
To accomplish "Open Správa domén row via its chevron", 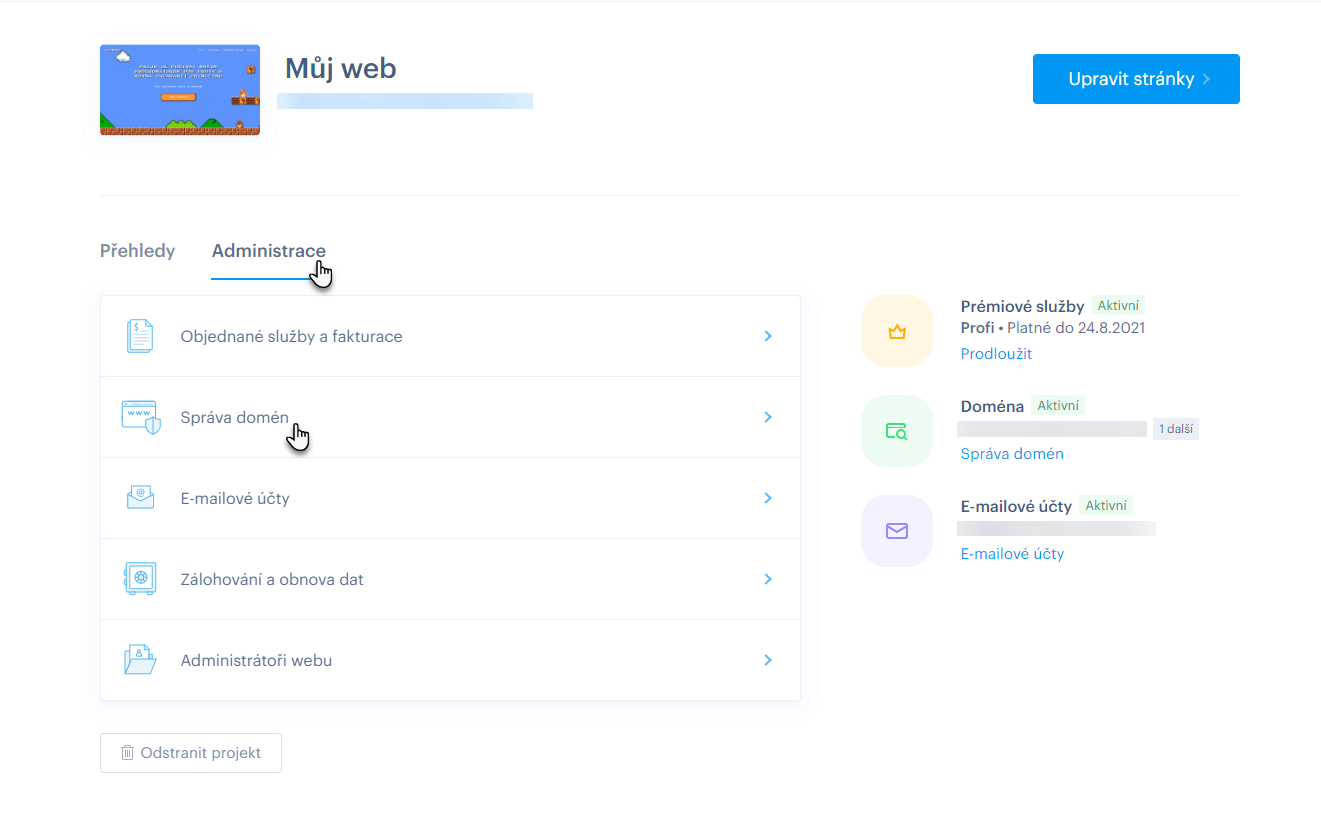I will (768, 417).
